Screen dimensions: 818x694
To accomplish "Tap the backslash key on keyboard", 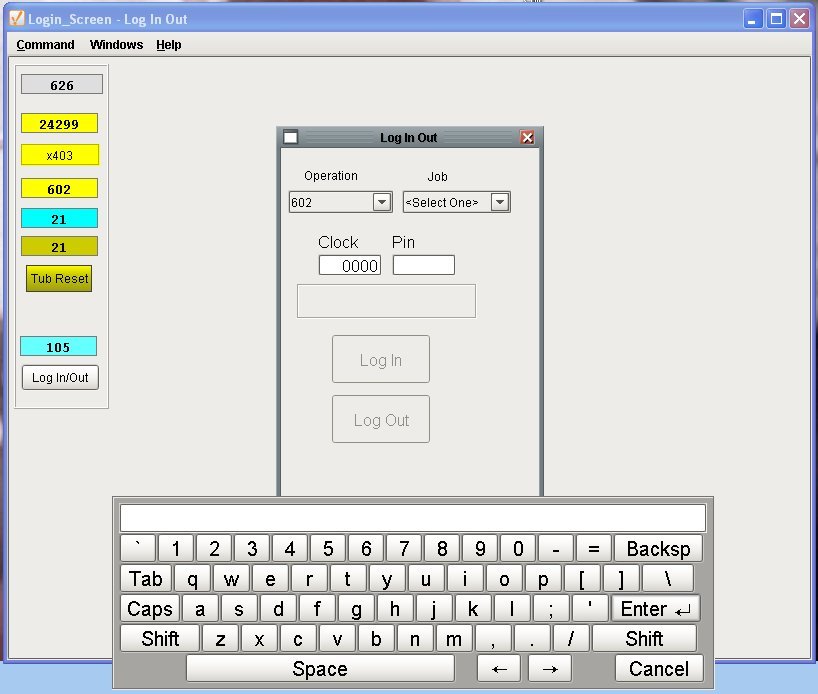I will 668,579.
